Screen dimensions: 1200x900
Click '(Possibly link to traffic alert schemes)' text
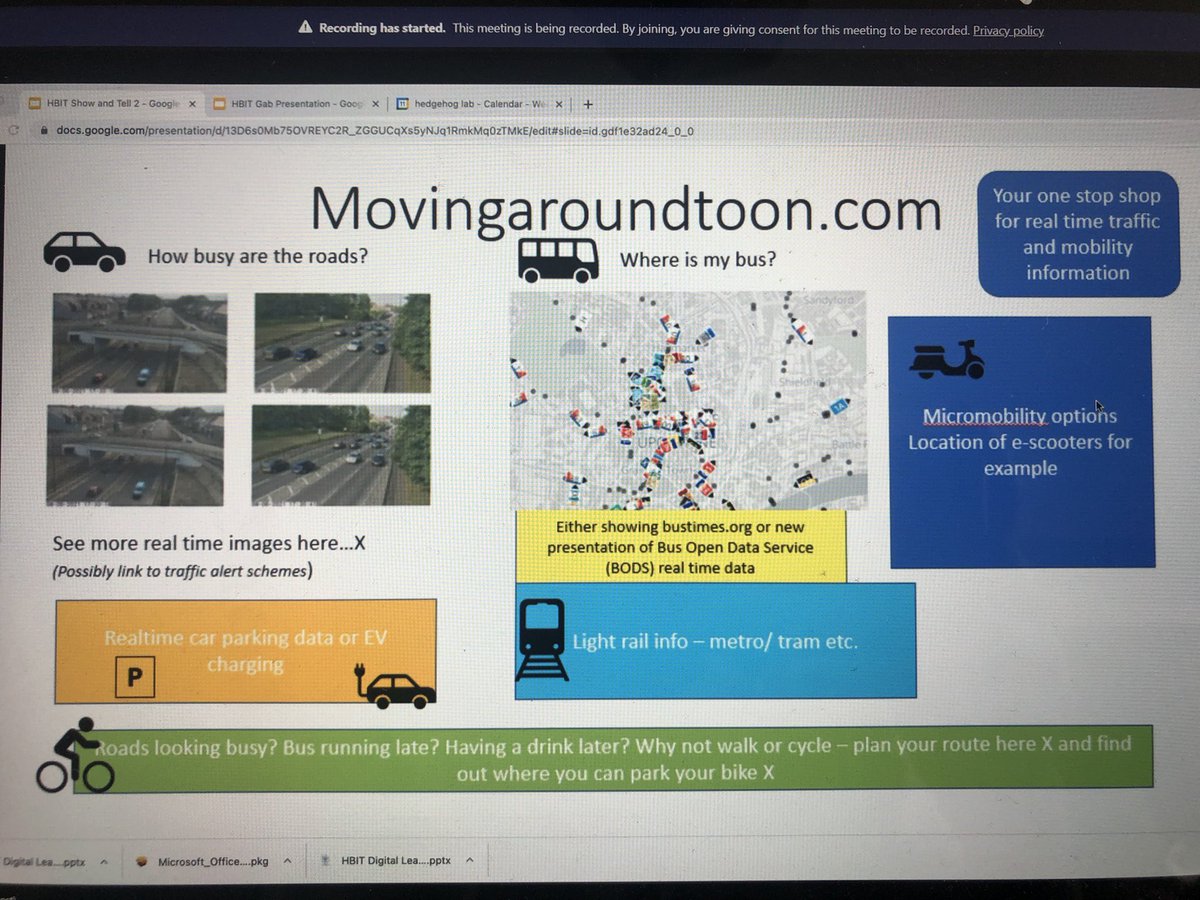(x=182, y=572)
